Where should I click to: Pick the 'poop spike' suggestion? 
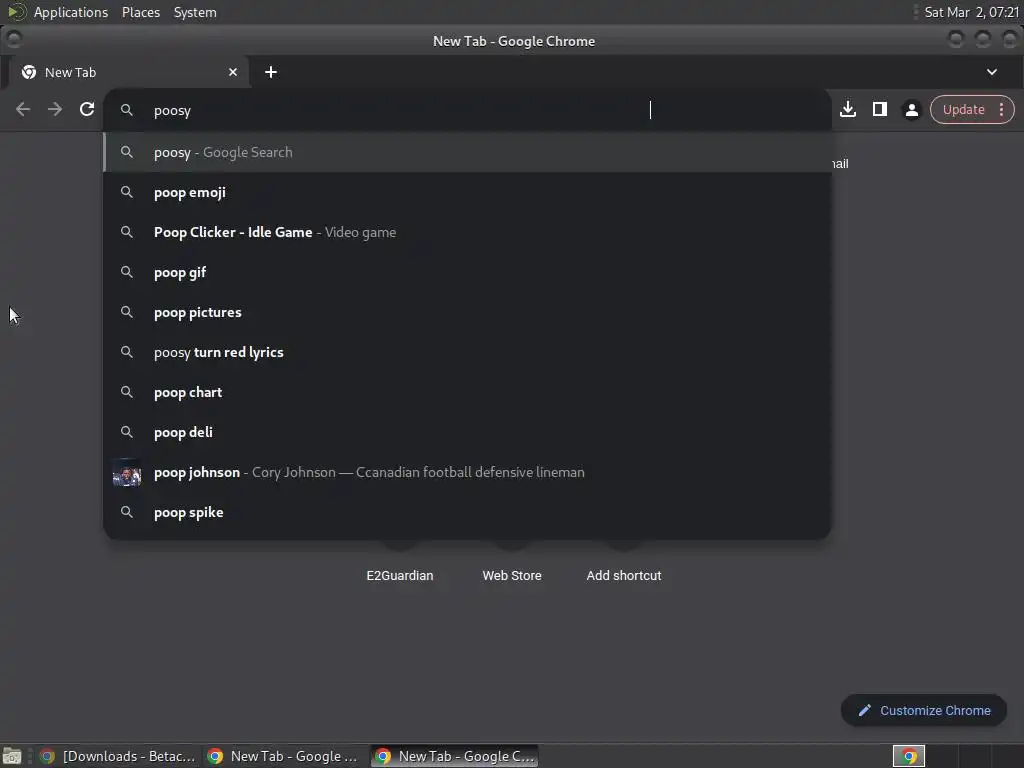[468, 512]
